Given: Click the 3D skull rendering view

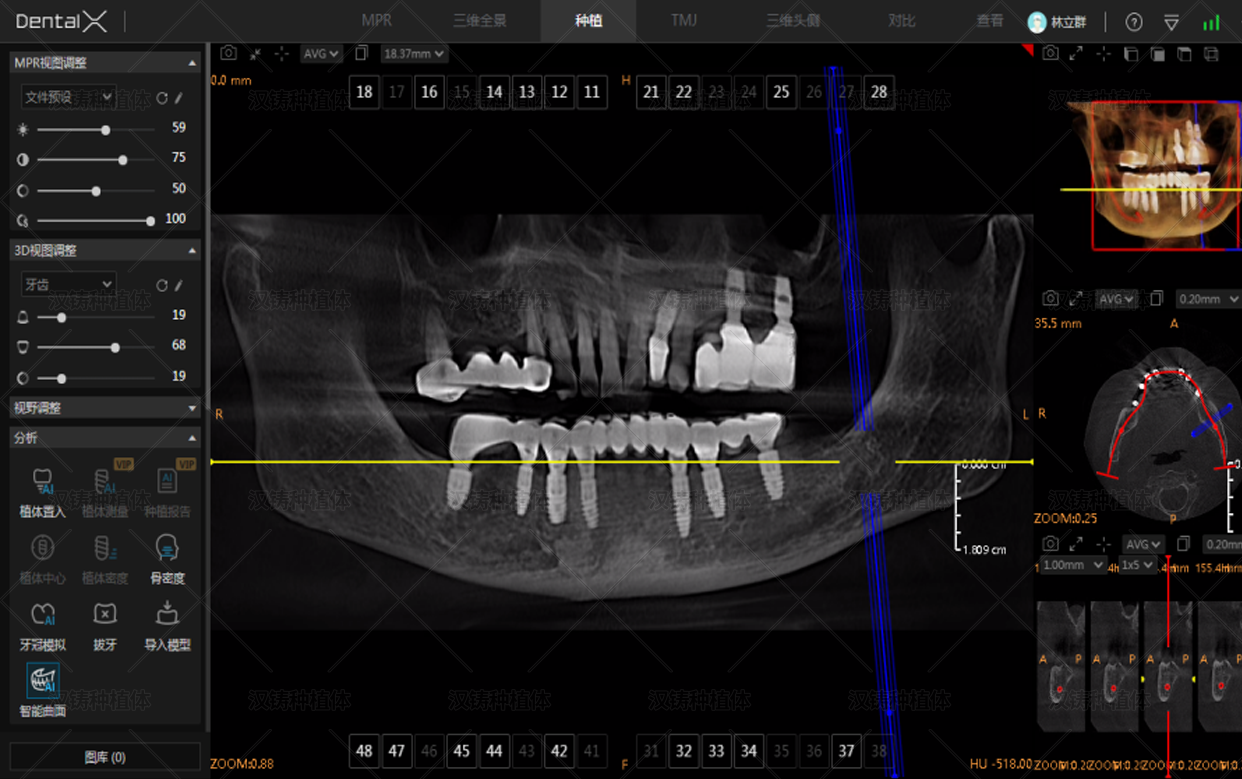Looking at the screenshot, I should 1151,175.
